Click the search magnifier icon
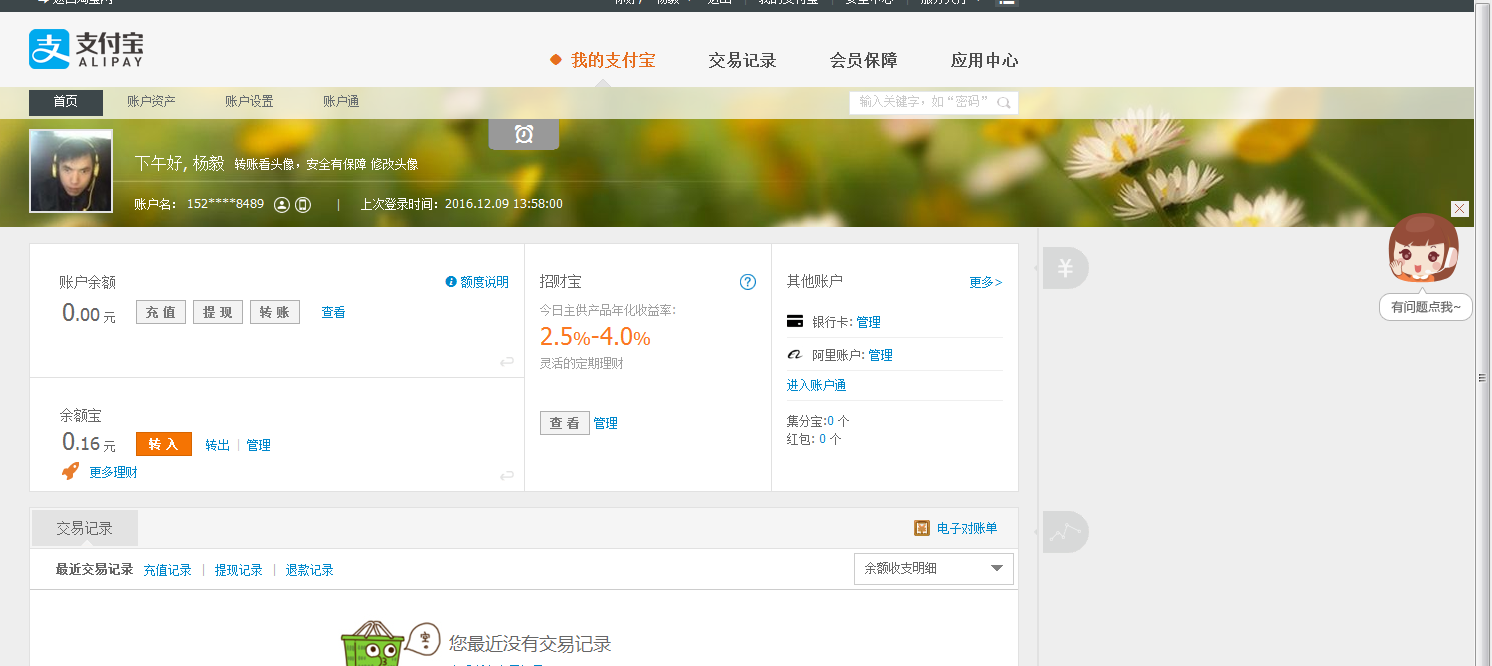Screen dimensions: 1492x666 [x=1004, y=102]
